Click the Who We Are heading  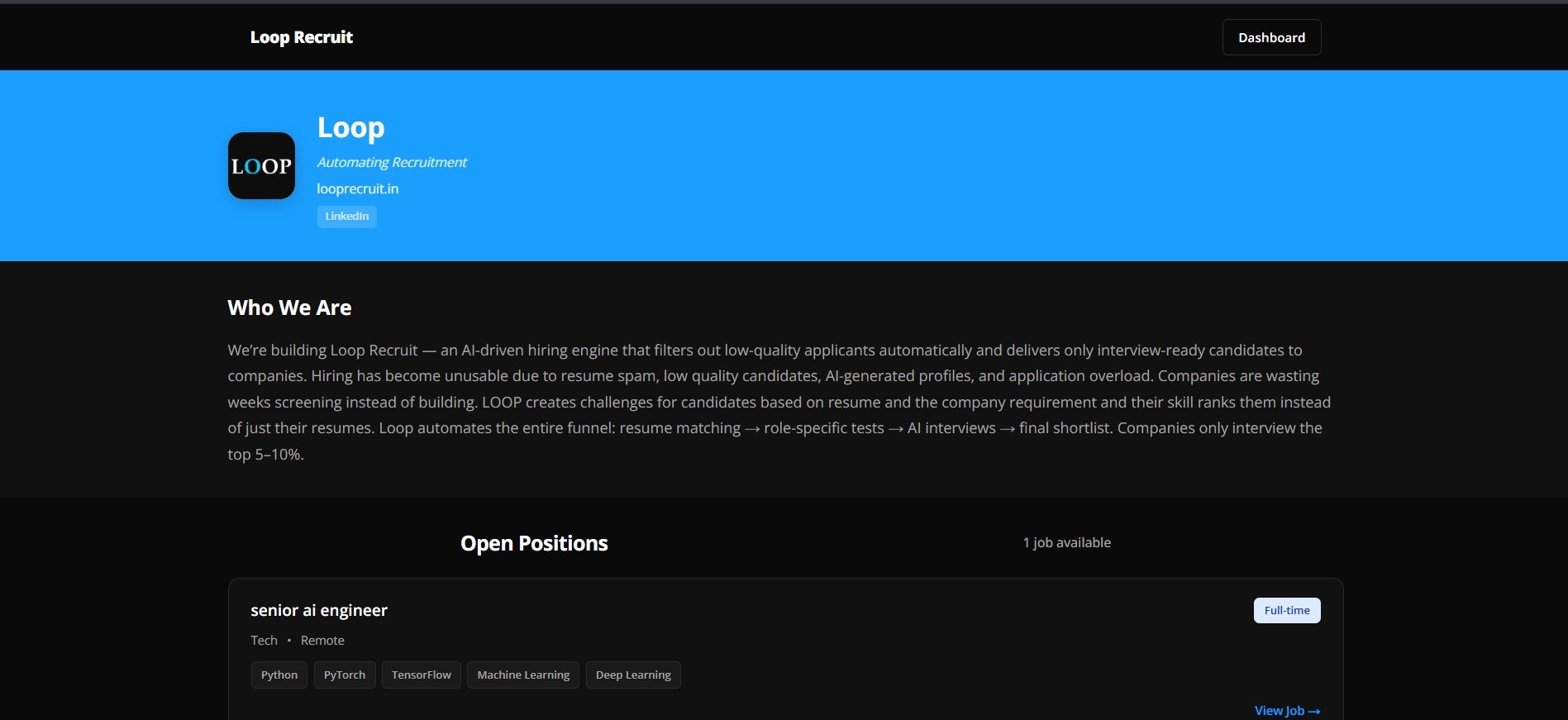pyautogui.click(x=289, y=308)
